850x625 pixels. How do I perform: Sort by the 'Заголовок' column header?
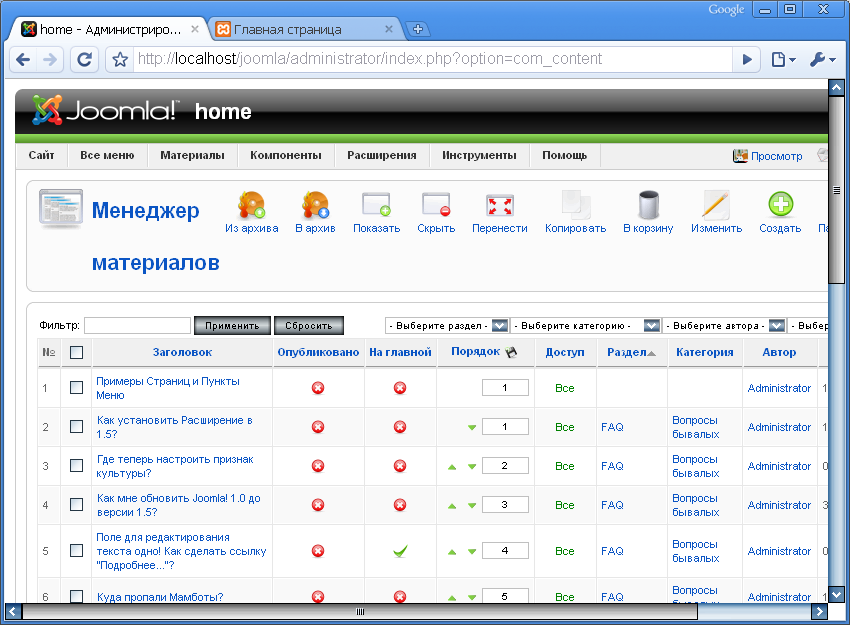(x=182, y=352)
